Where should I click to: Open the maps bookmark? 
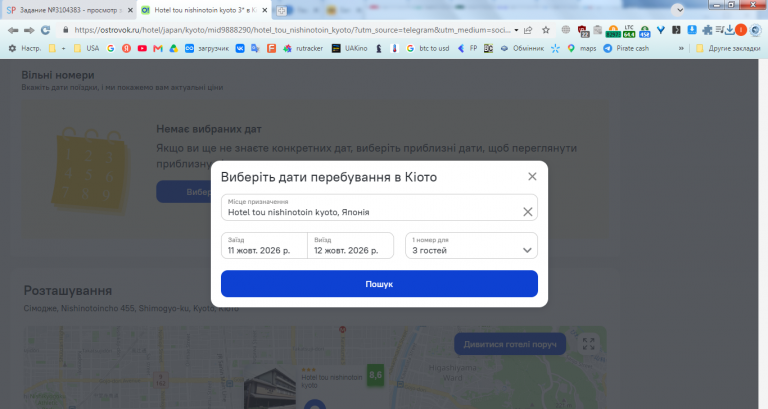tap(582, 48)
